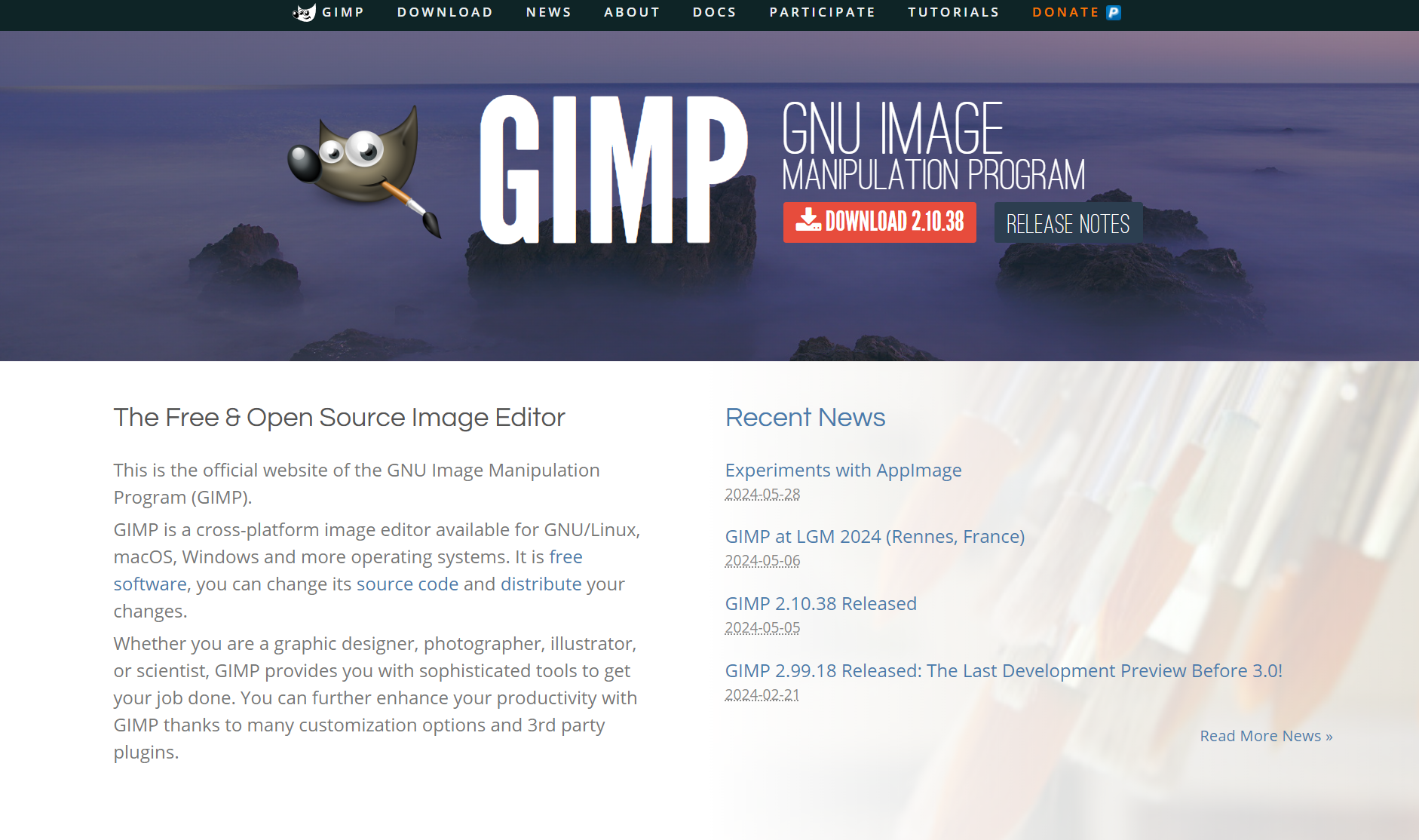Click the paragraph starting "This is the official website"

[x=357, y=483]
